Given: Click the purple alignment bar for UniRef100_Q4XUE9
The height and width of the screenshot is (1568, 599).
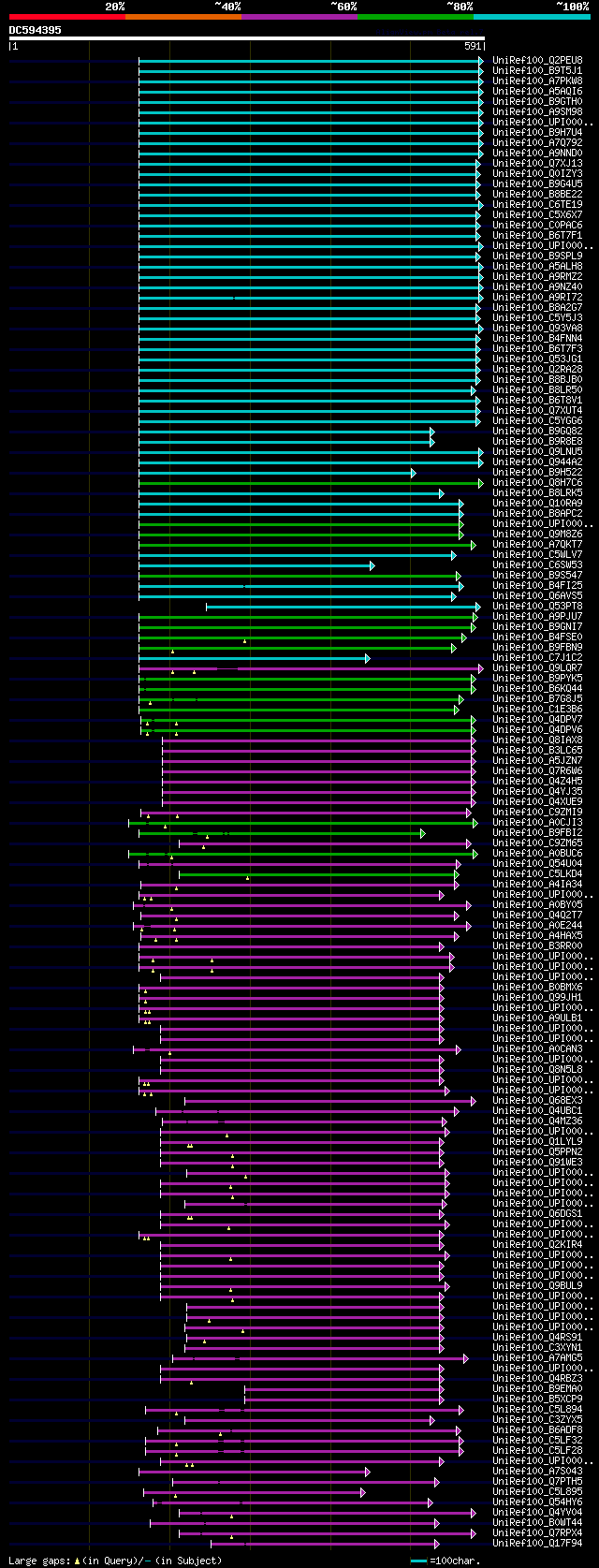Looking at the screenshot, I should tap(319, 801).
